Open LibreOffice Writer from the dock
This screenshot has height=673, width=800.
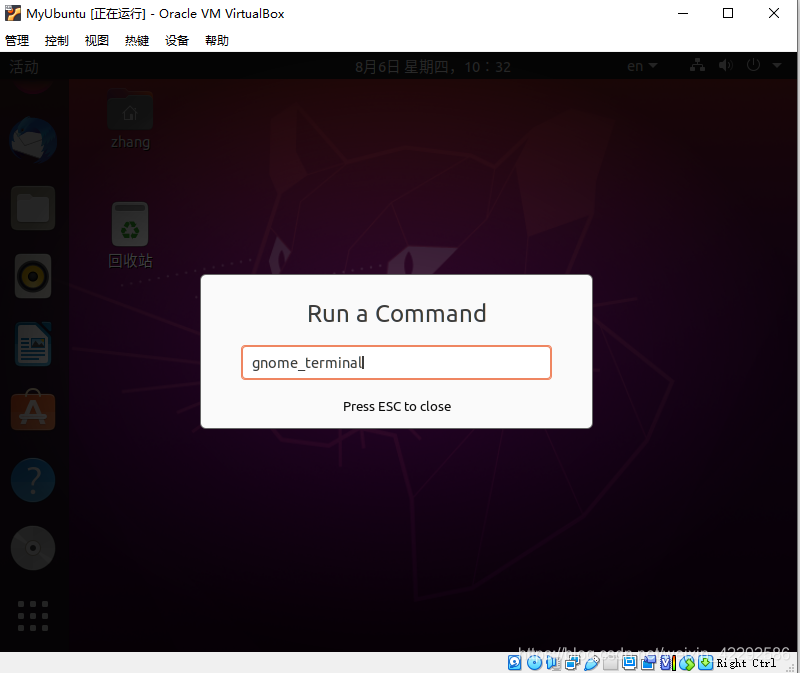[x=33, y=344]
